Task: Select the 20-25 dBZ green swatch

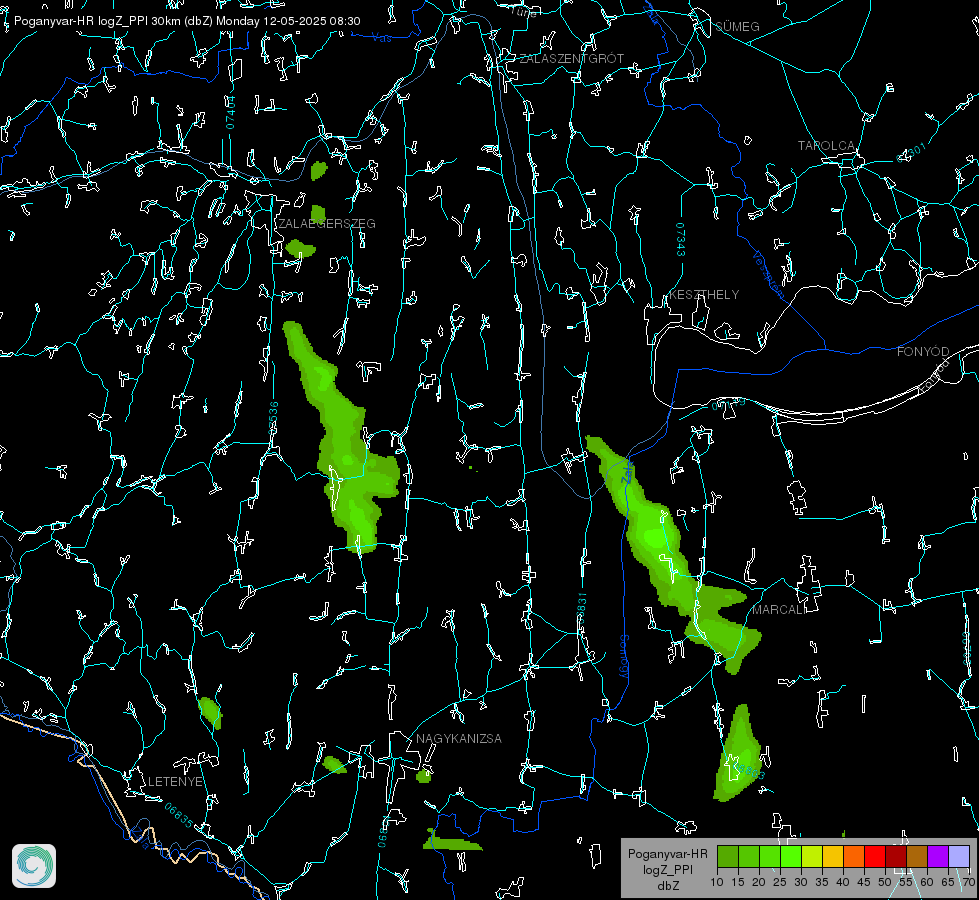Action: pos(770,857)
